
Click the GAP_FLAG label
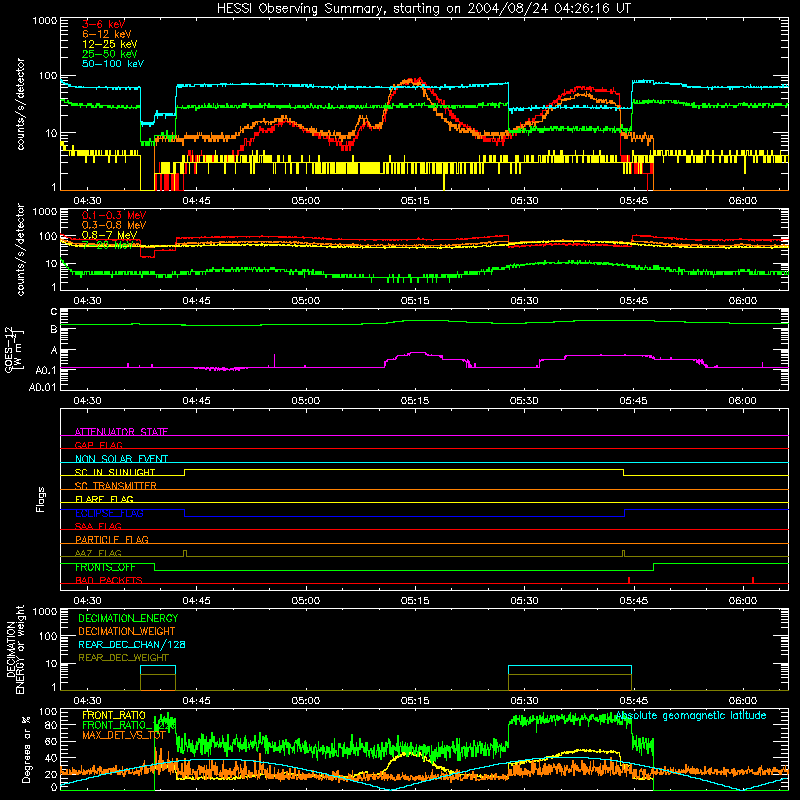tap(98, 445)
